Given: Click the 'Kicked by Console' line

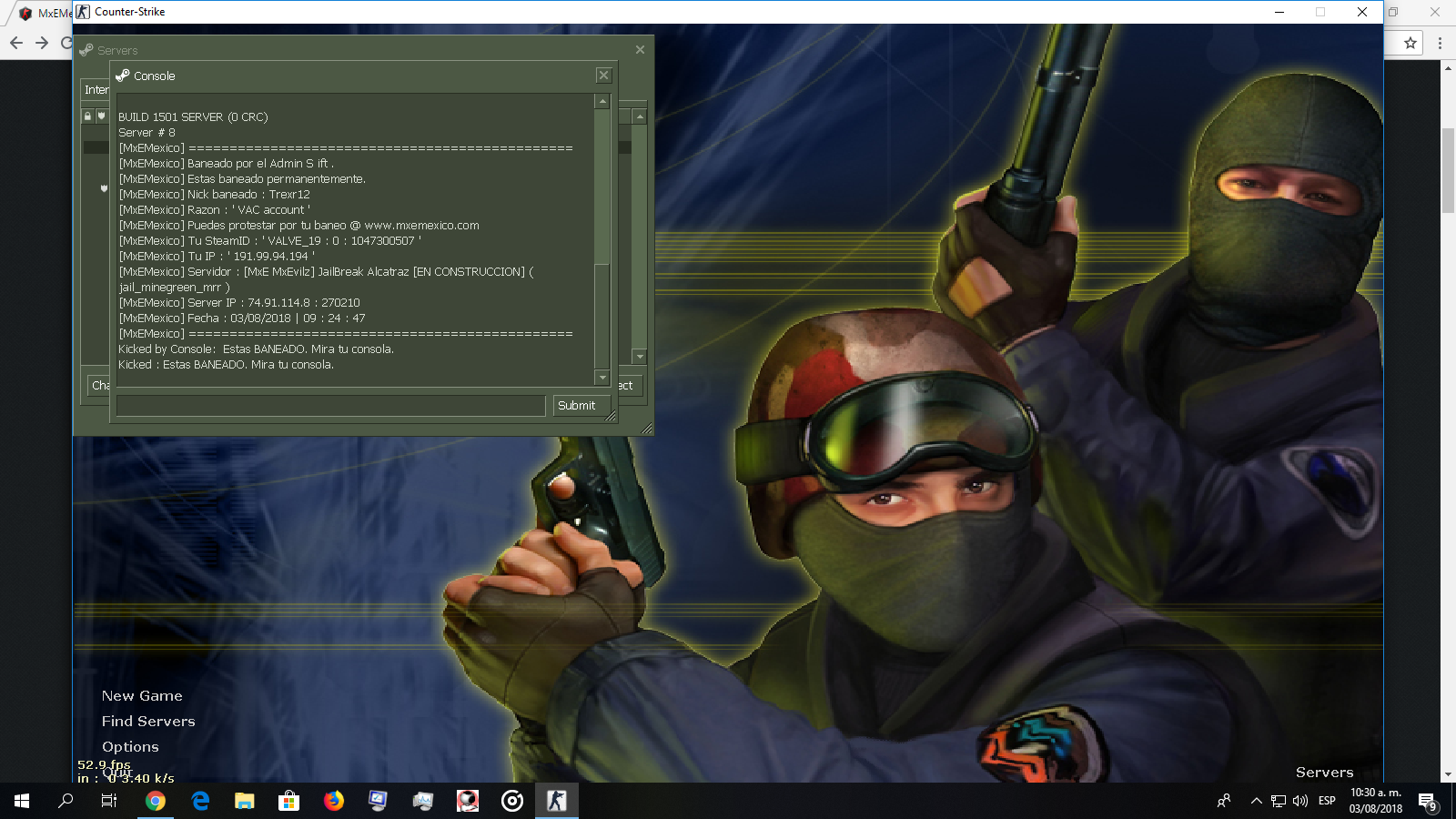Looking at the screenshot, I should tap(256, 349).
